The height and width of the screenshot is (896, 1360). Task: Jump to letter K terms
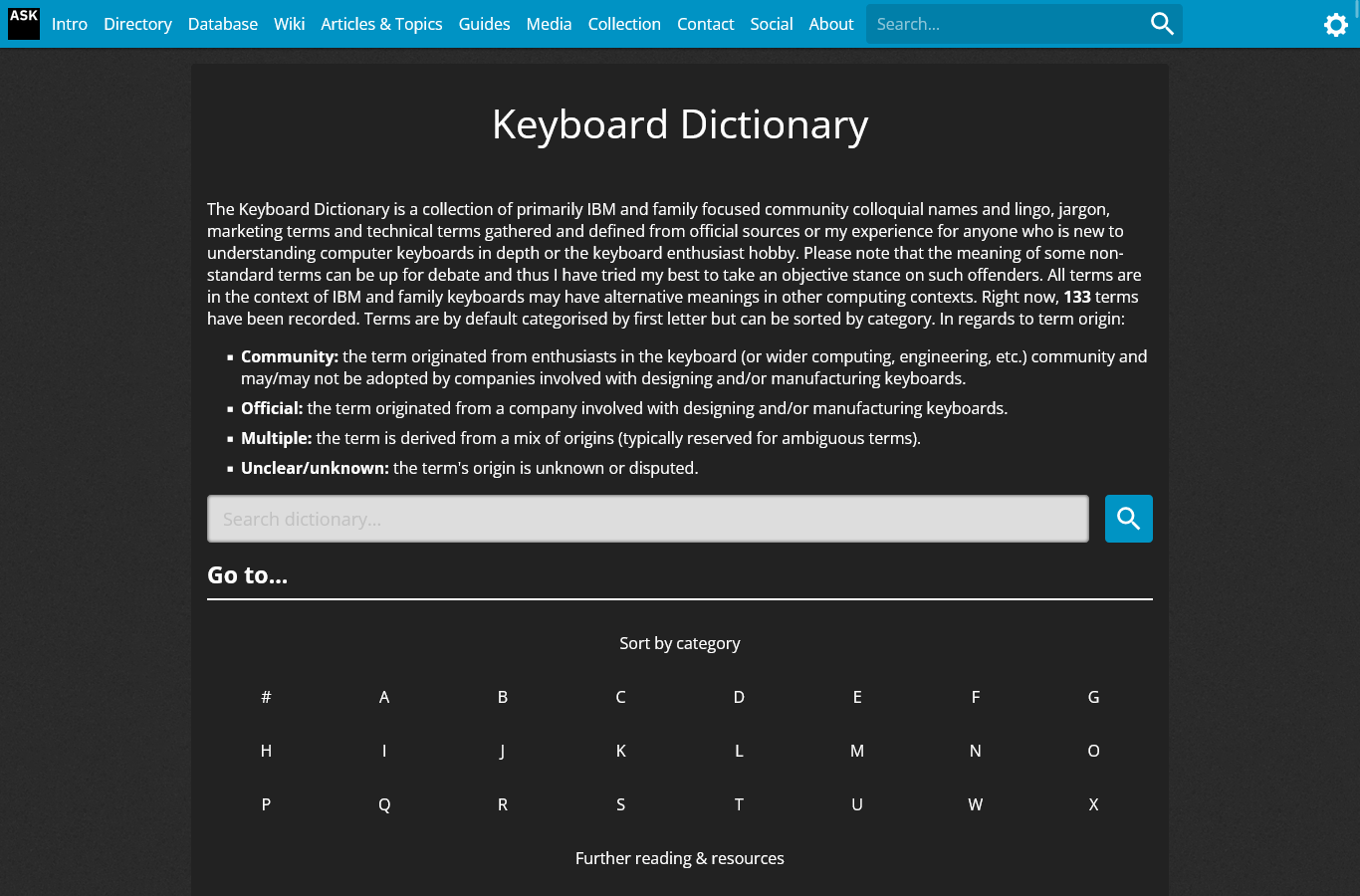[620, 751]
